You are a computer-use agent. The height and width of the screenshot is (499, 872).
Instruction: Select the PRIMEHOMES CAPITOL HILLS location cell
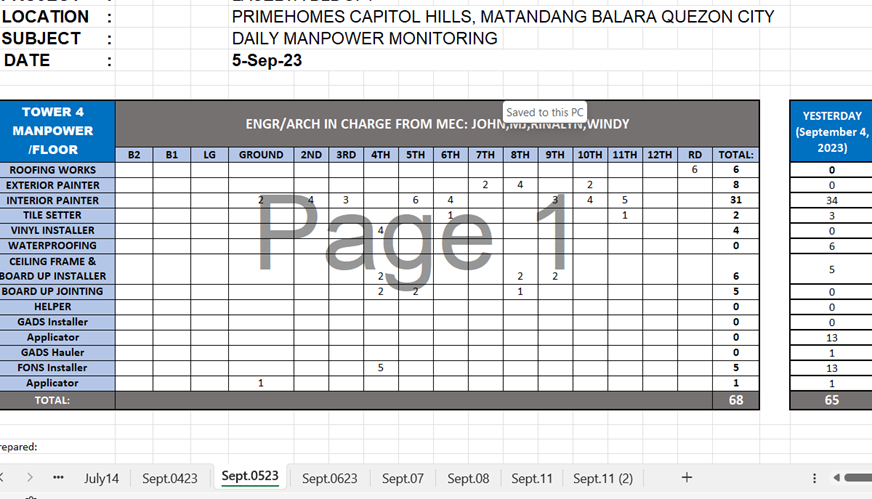click(x=503, y=17)
